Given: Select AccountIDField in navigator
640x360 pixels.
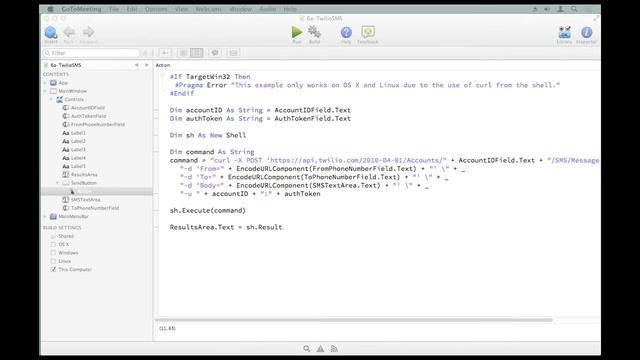Looking at the screenshot, I should 87,108.
